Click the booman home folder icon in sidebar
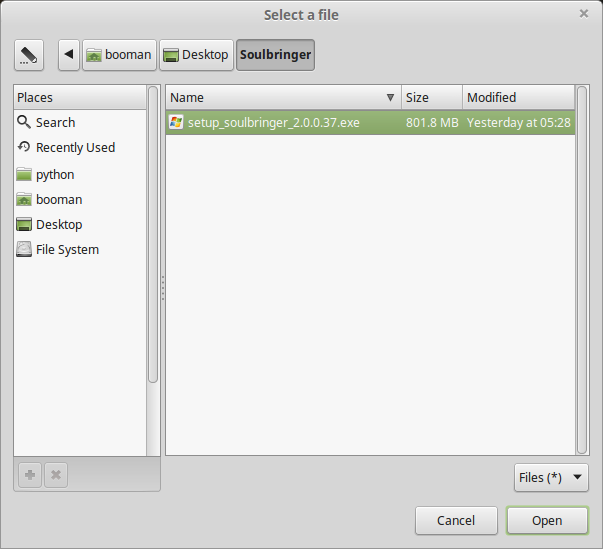This screenshot has width=603, height=549. [24, 199]
